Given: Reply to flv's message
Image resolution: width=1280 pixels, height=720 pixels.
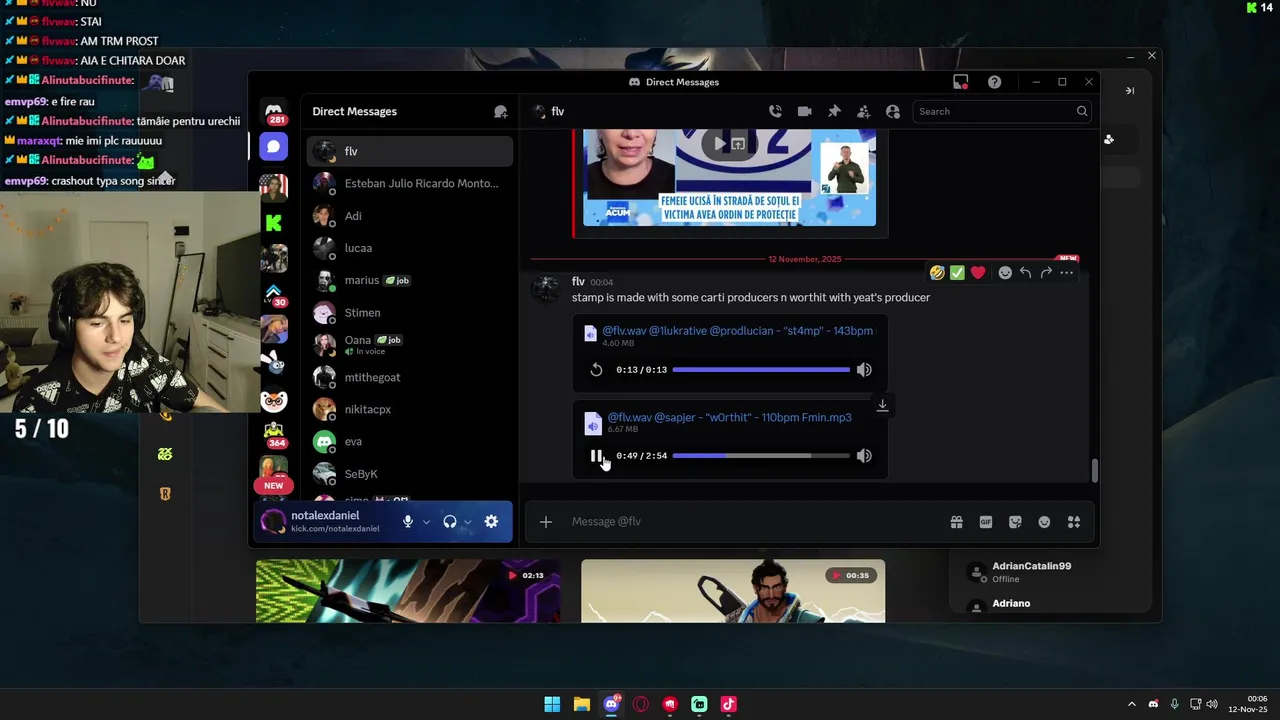Looking at the screenshot, I should tap(1025, 273).
